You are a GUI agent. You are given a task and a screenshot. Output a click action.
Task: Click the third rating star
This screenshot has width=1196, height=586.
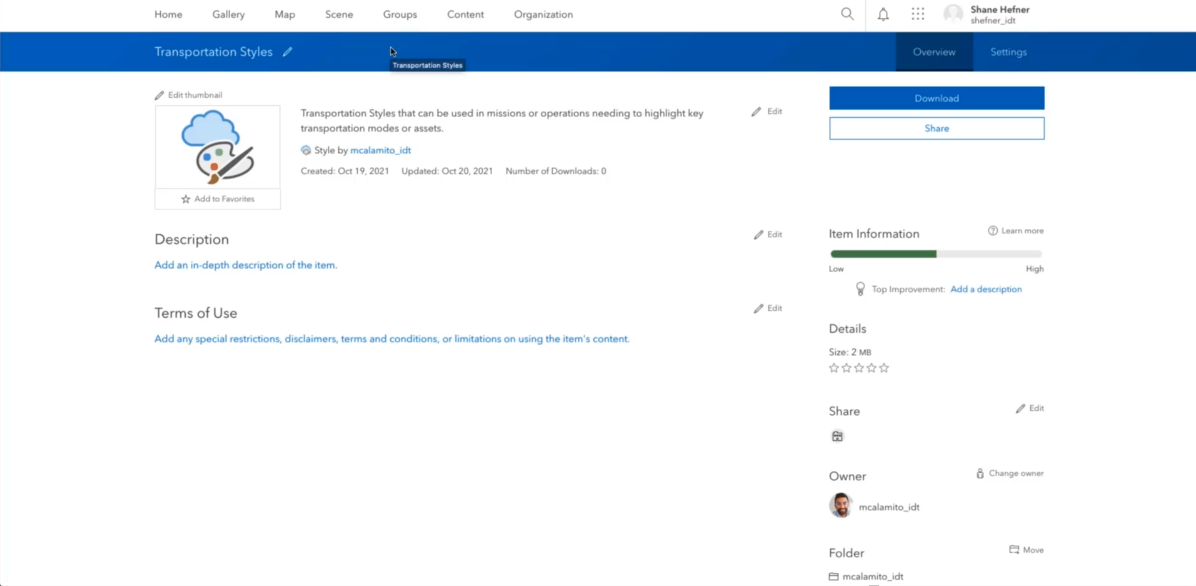859,368
